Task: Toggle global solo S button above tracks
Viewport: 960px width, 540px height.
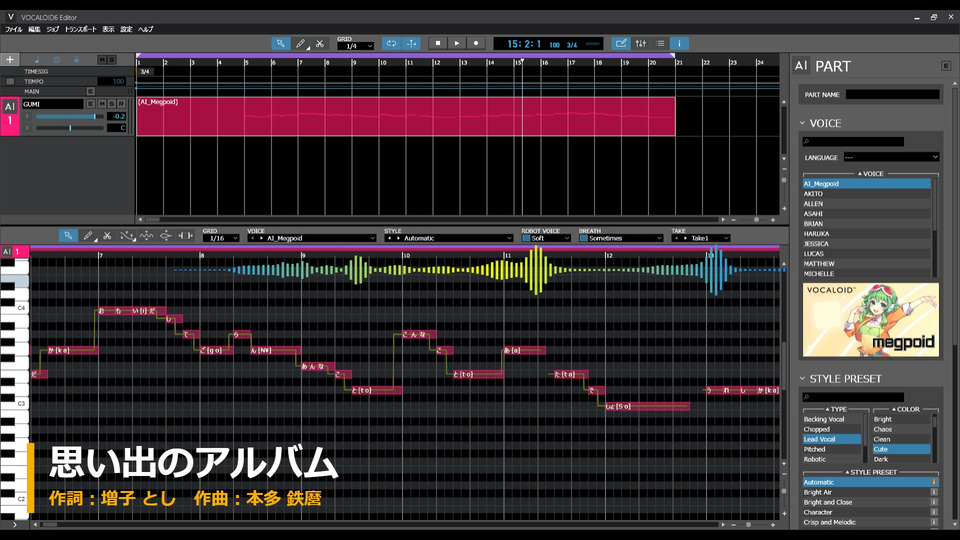Action: (x=111, y=59)
